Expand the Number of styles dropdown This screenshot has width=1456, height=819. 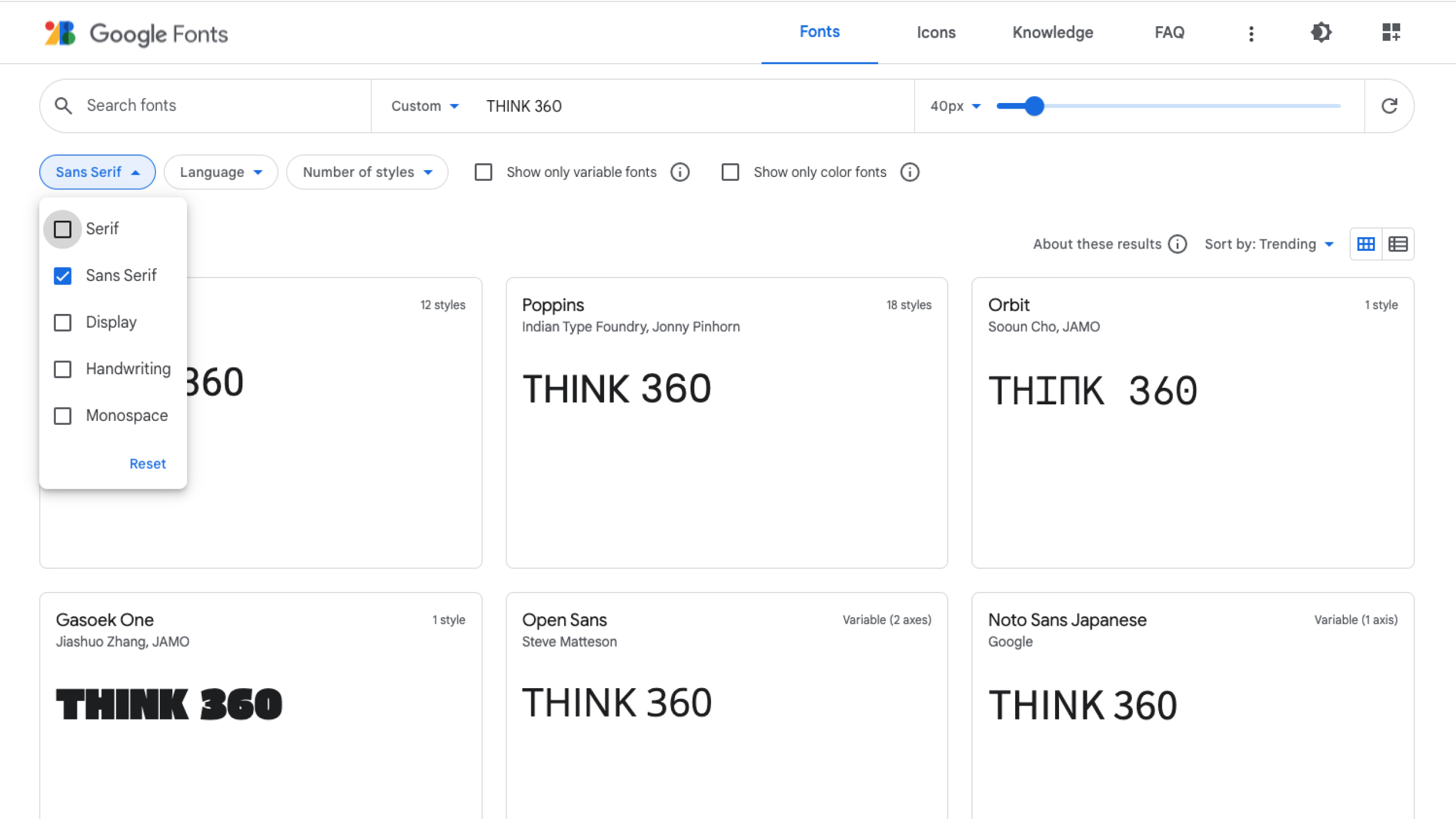(366, 172)
